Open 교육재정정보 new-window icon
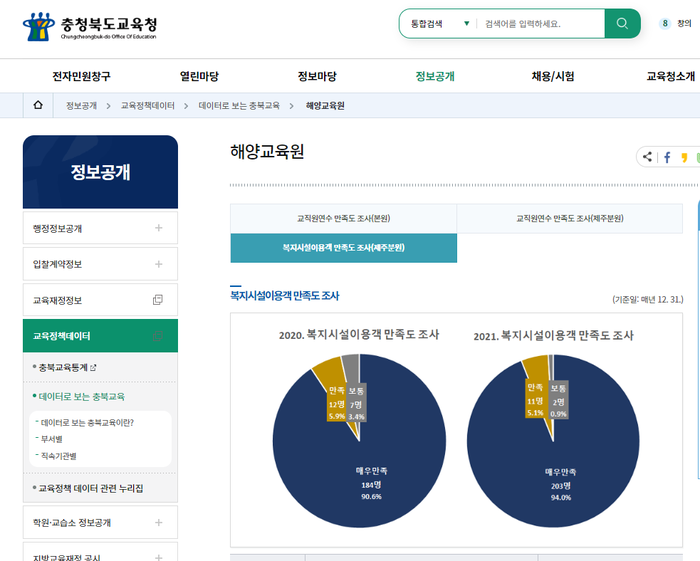Screen dimensions: 700x561 (157, 300)
